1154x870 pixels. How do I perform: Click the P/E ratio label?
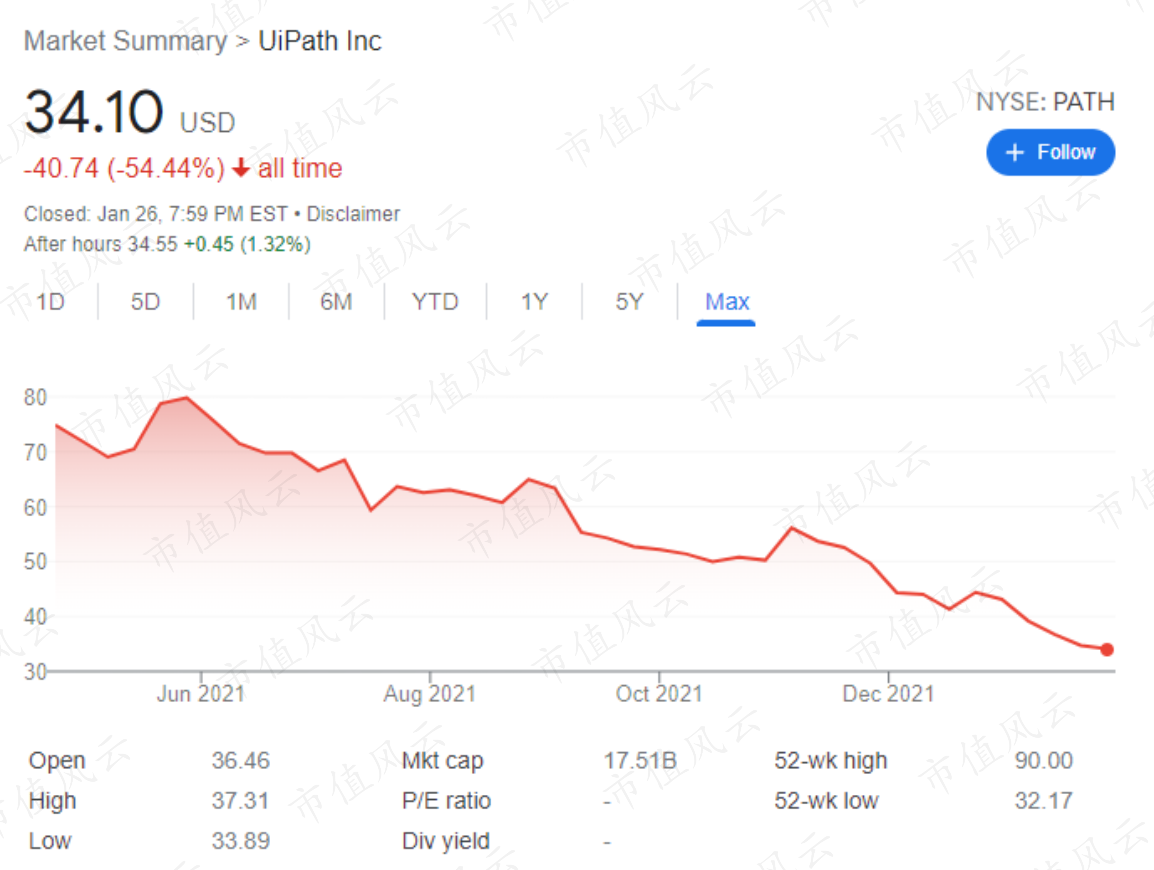446,801
